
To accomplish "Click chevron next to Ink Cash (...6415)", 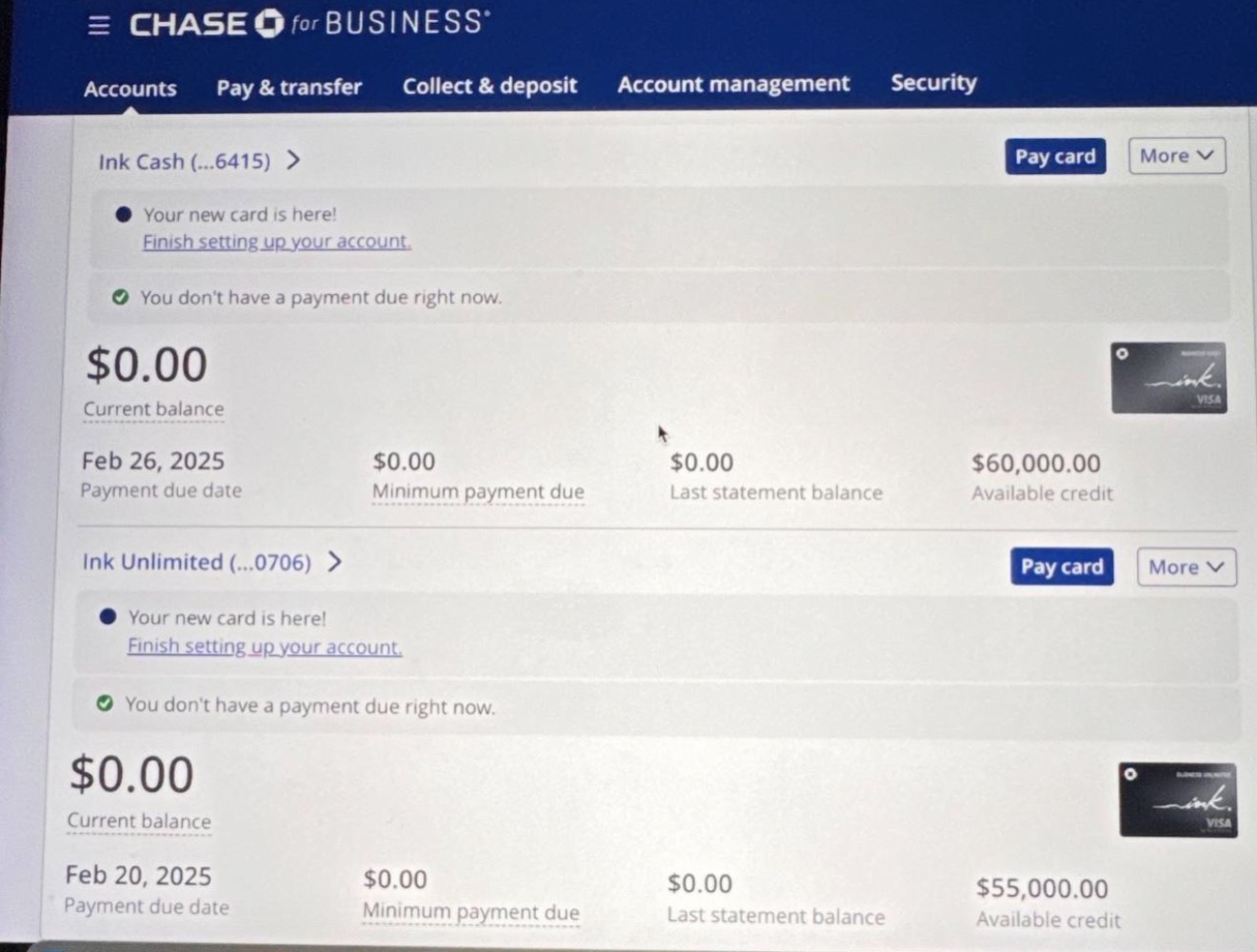I will (293, 160).
